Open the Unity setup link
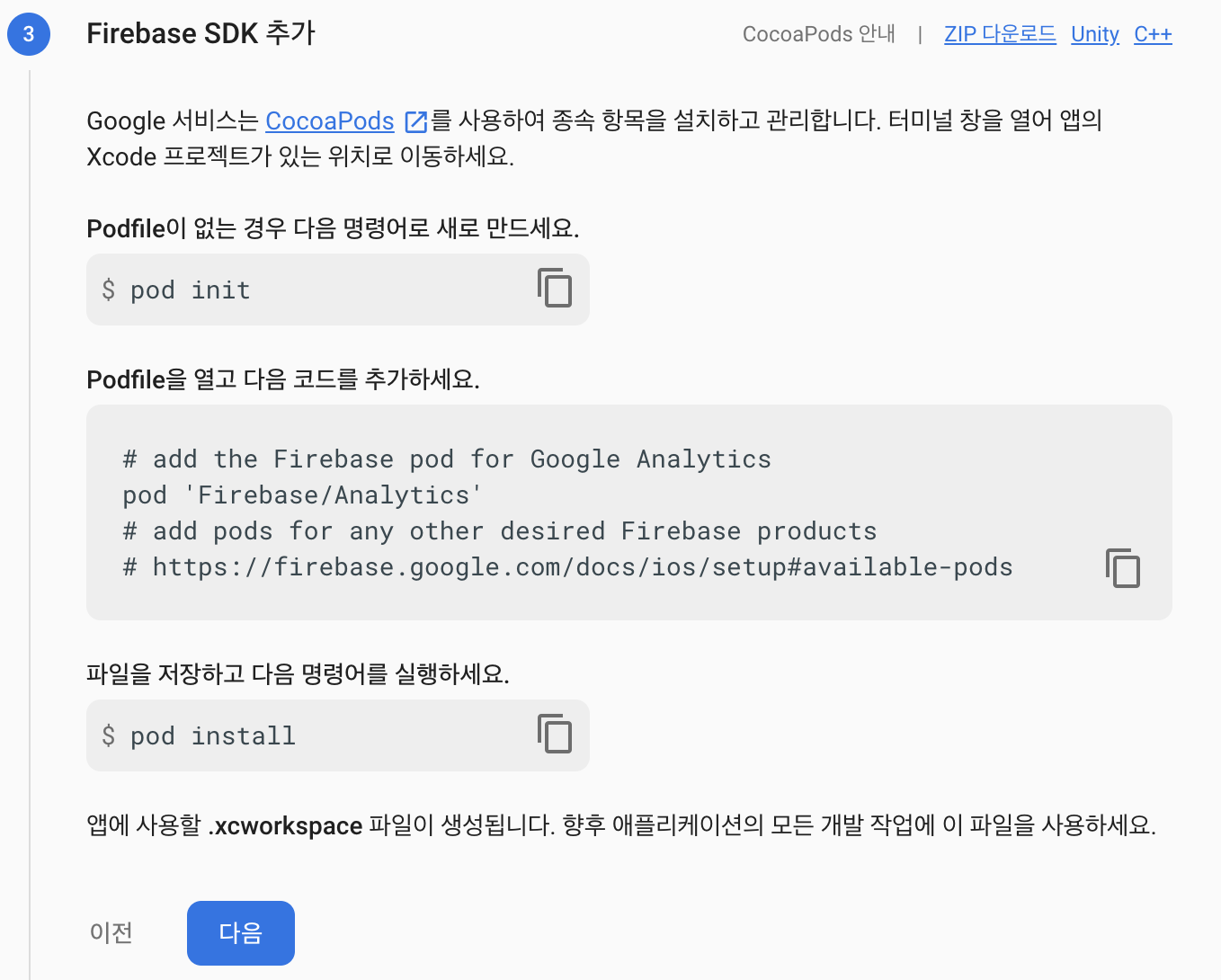Image resolution: width=1221 pixels, height=980 pixels. 1095,34
